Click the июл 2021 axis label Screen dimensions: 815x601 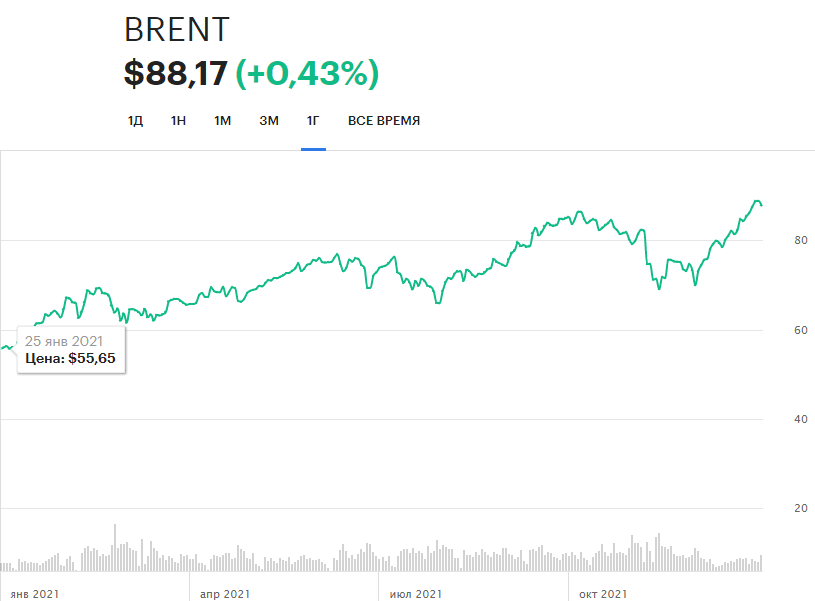tap(414, 594)
